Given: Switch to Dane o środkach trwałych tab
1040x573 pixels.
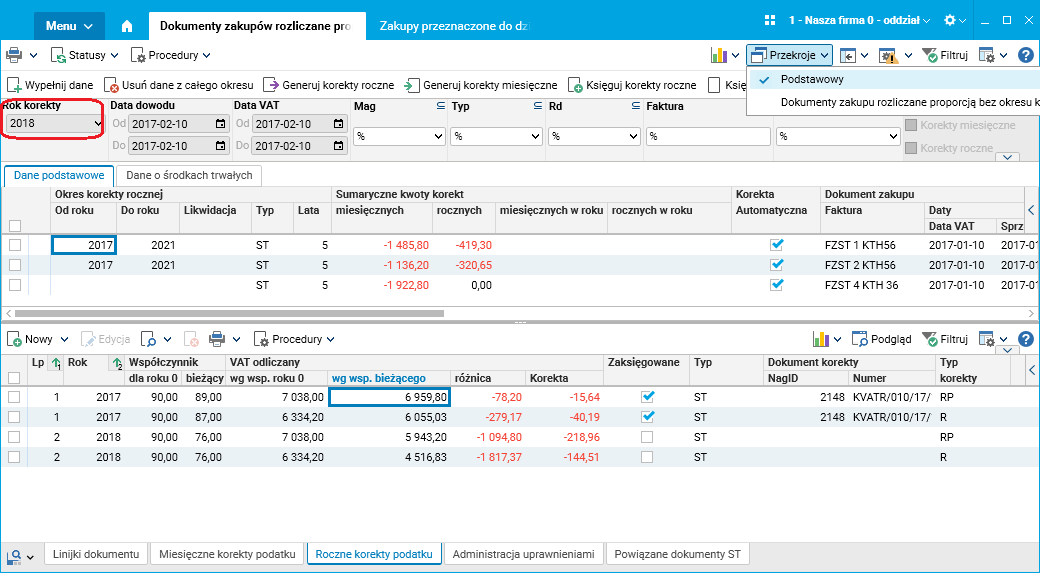Looking at the screenshot, I should pos(189,176).
